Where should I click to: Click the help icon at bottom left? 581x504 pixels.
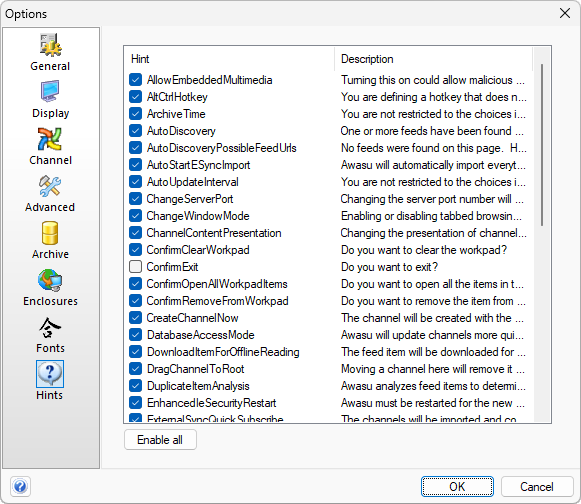[x=20, y=486]
